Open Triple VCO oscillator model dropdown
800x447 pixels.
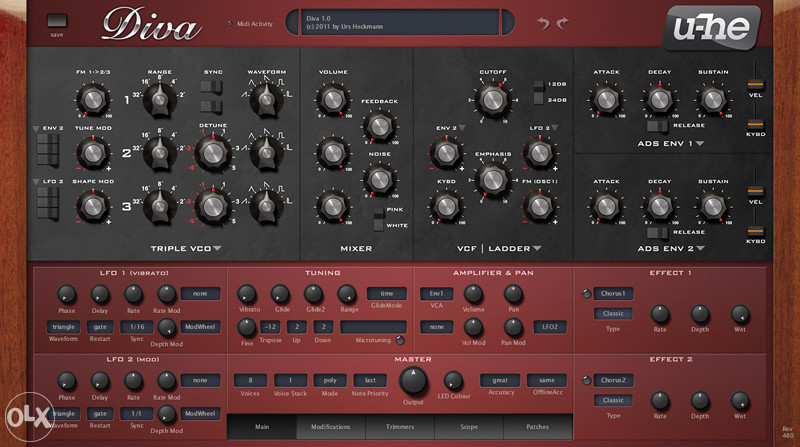click(x=217, y=248)
